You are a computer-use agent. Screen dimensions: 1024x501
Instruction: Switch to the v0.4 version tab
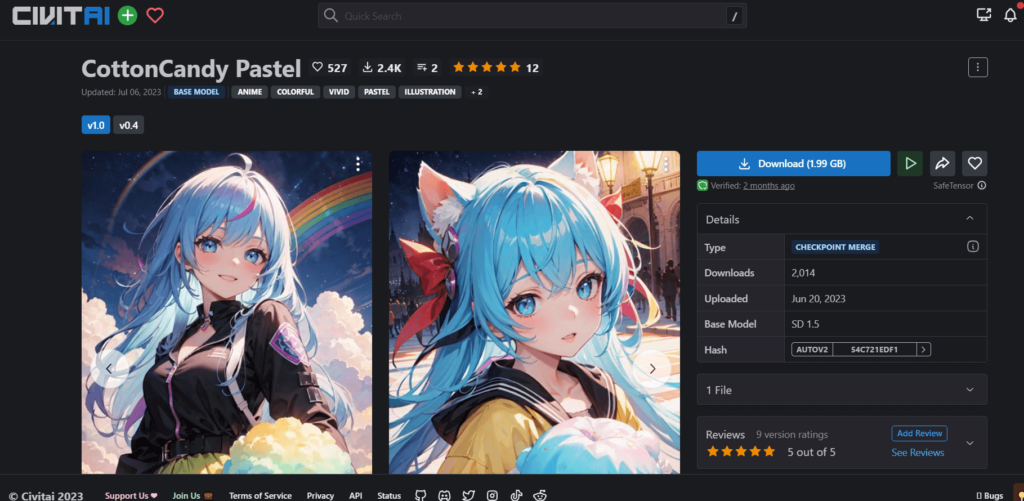point(128,125)
